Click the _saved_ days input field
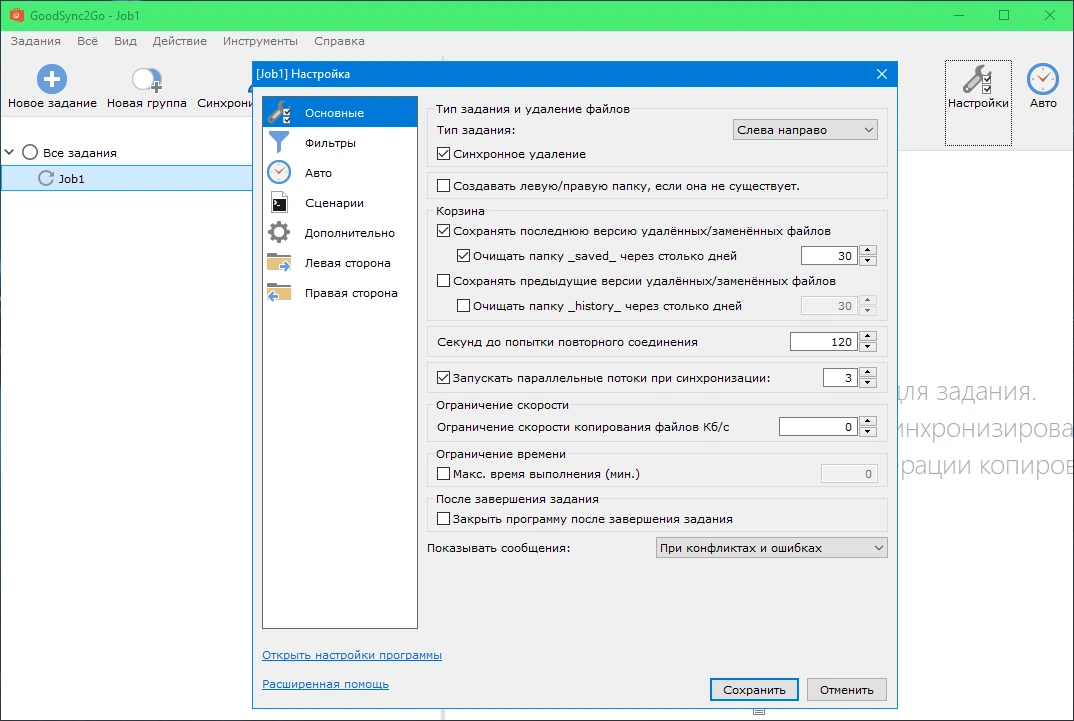The height and width of the screenshot is (721, 1074). pos(829,256)
